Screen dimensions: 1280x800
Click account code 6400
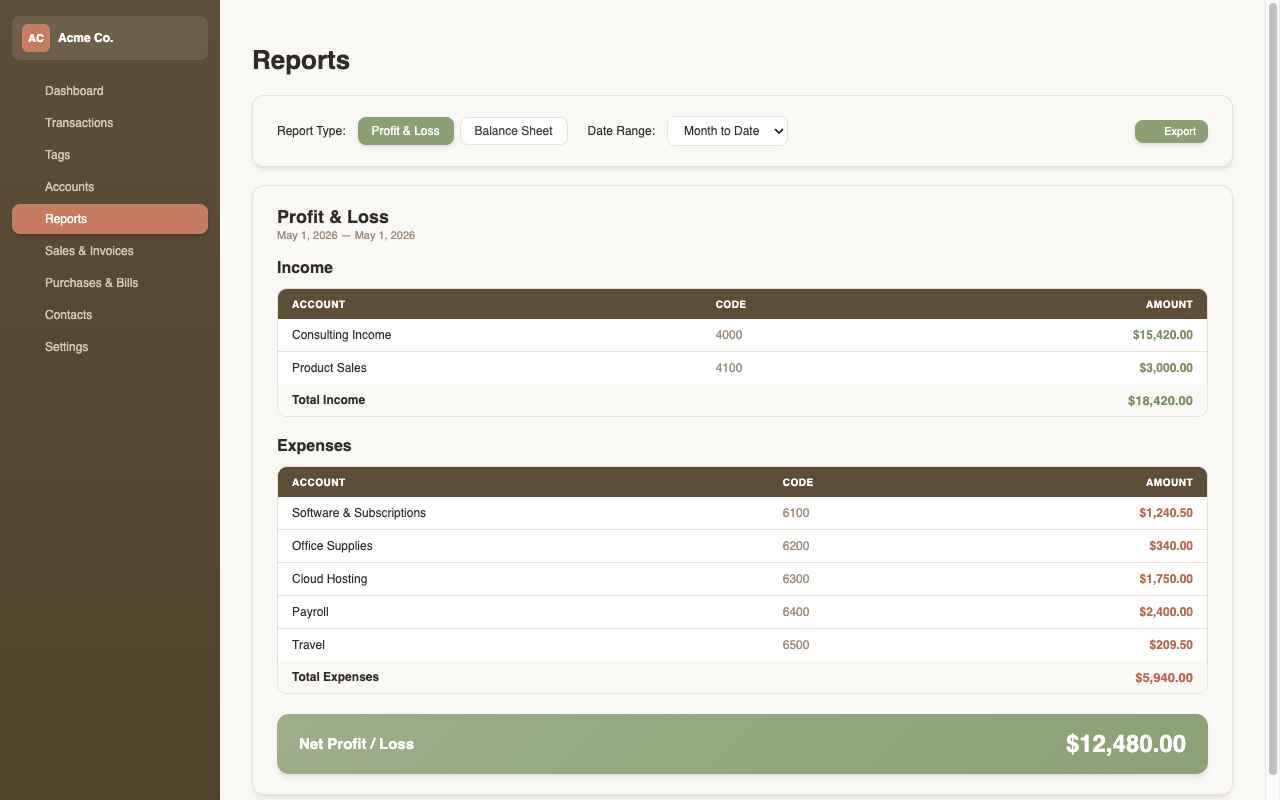point(796,612)
